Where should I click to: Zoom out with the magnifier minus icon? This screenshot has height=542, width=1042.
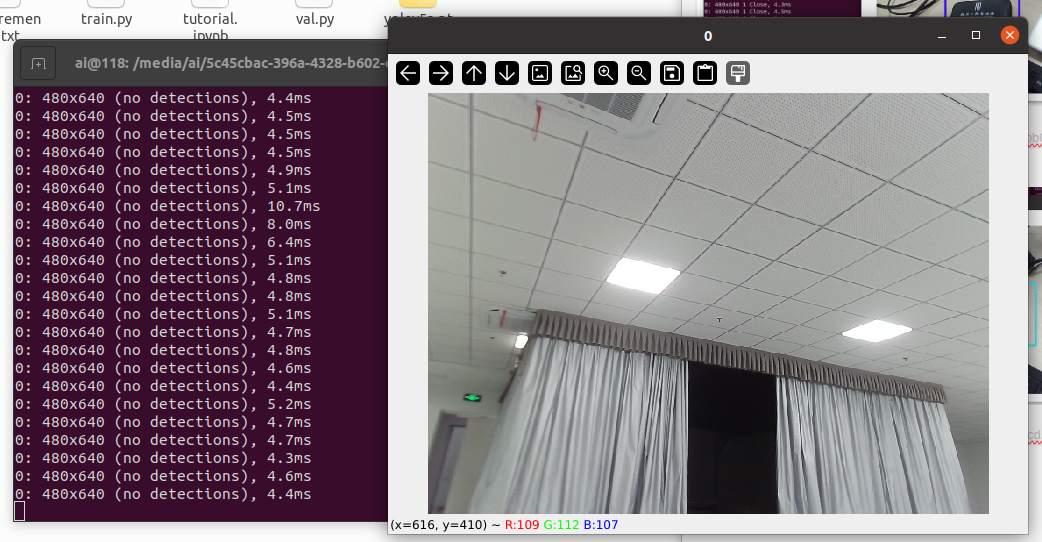point(639,73)
